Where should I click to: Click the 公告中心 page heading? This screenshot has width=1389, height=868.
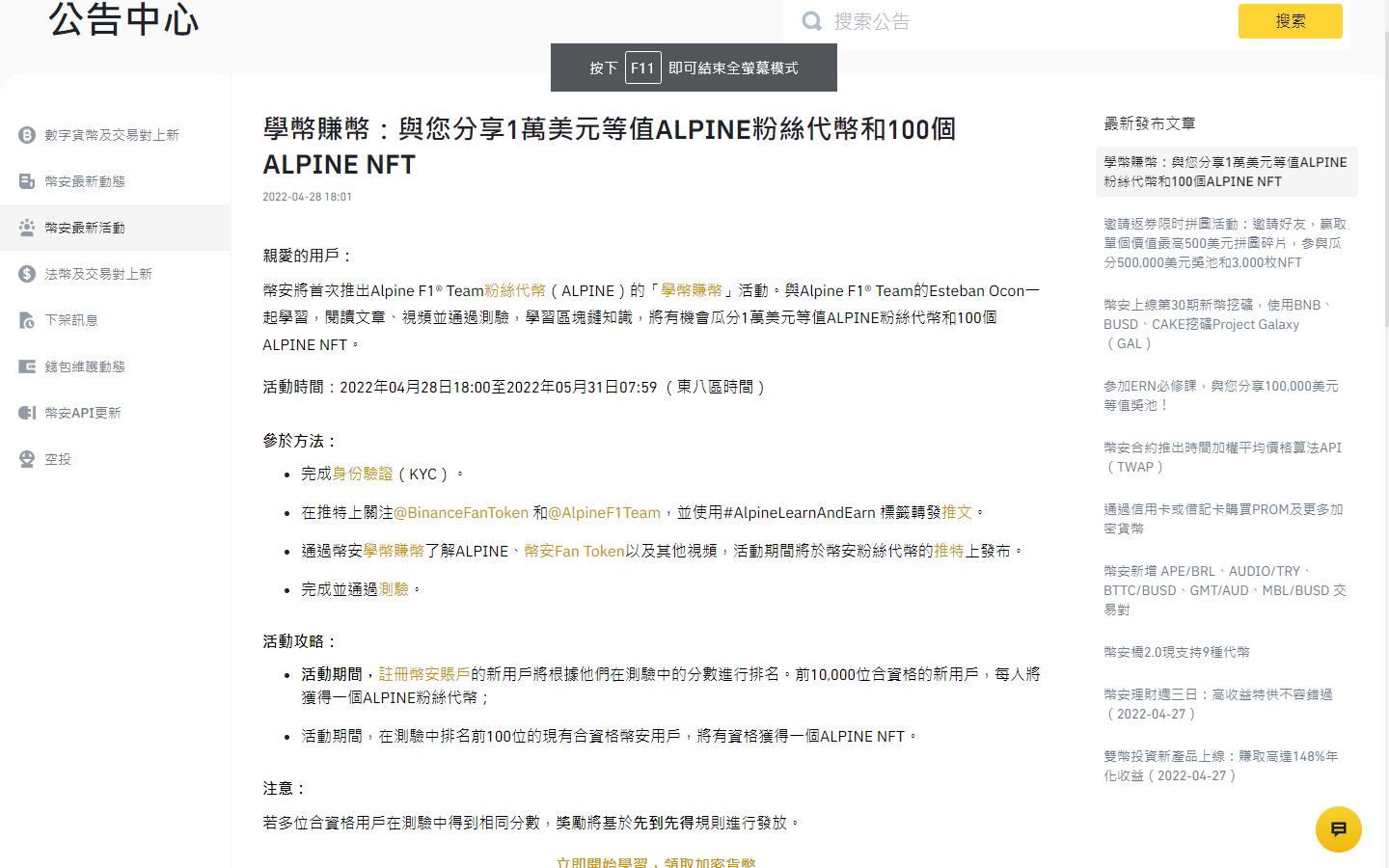pos(123,19)
